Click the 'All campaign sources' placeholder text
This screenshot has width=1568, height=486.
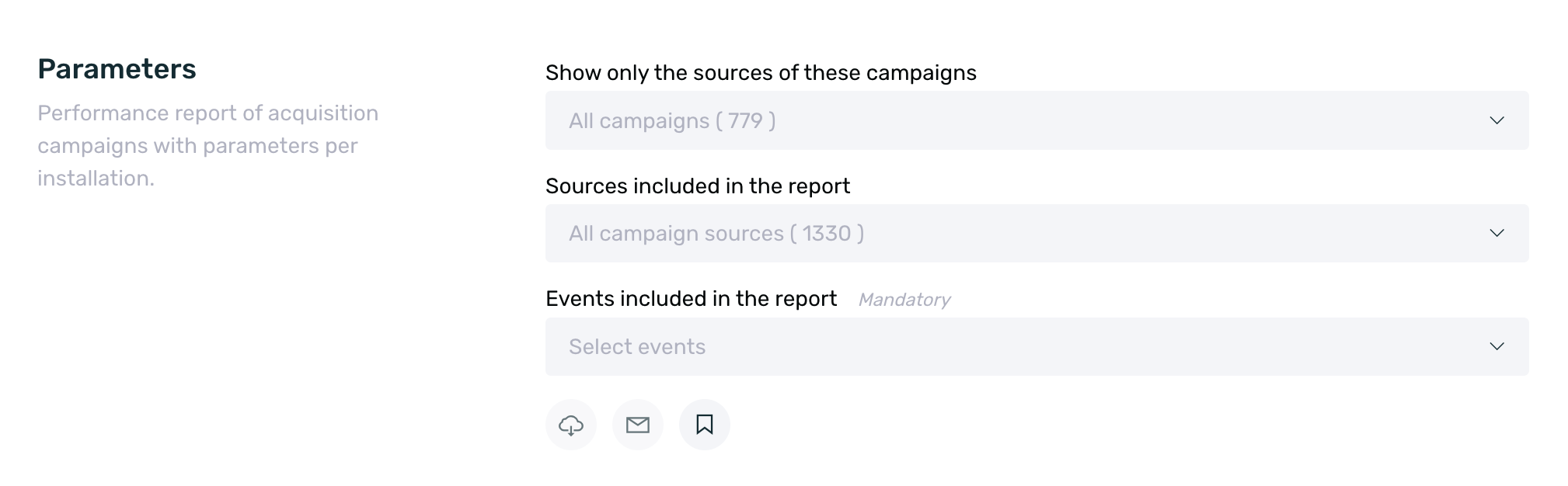676,234
